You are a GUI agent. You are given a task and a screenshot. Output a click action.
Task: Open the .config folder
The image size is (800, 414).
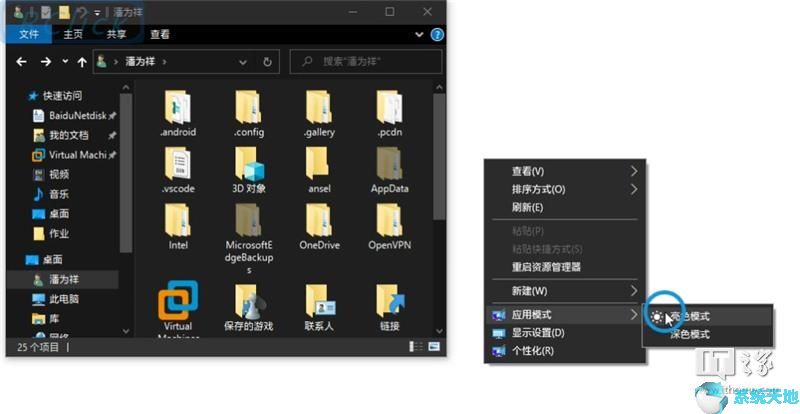click(x=249, y=113)
